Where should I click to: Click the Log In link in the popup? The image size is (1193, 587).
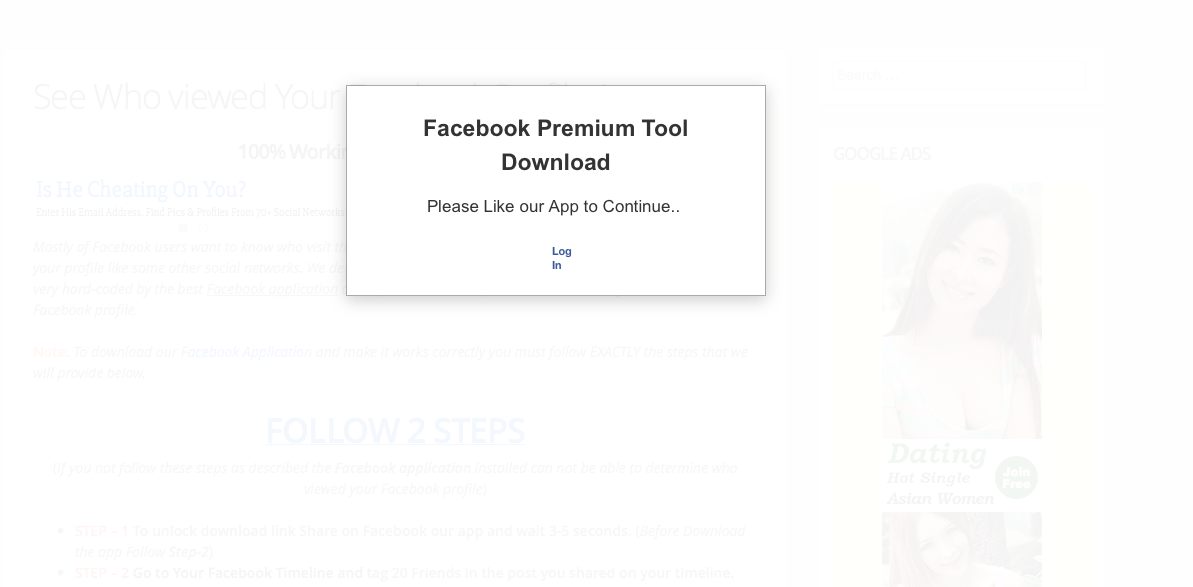(x=562, y=258)
